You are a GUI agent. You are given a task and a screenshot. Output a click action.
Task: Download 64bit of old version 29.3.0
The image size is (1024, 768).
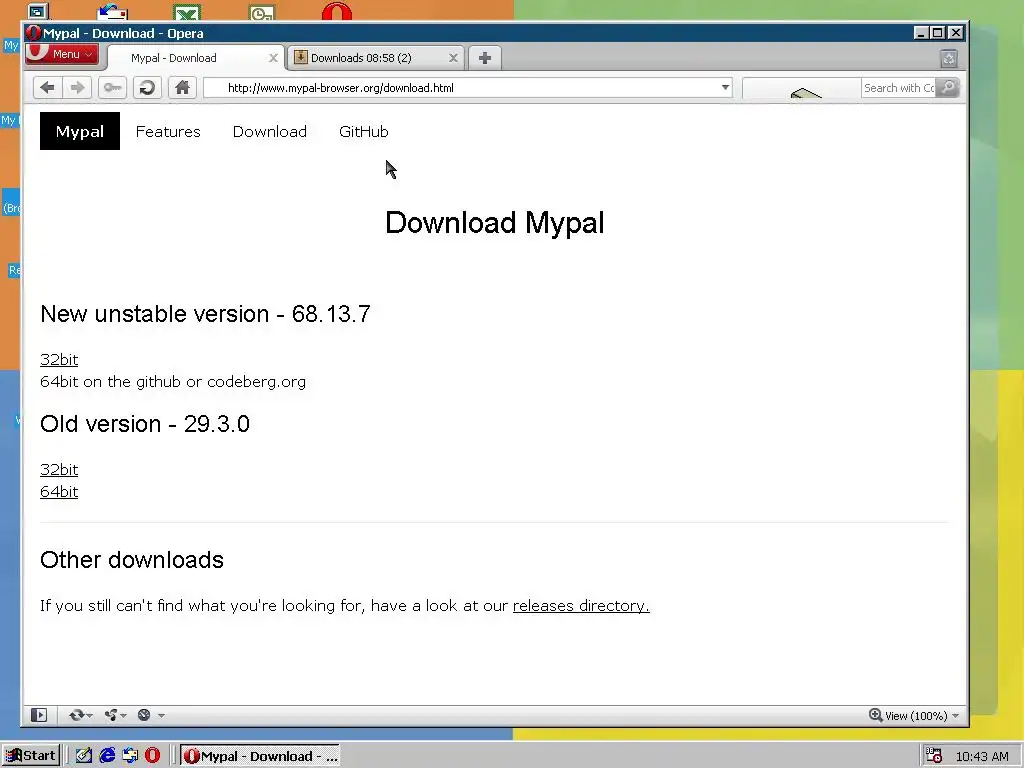pos(59,492)
